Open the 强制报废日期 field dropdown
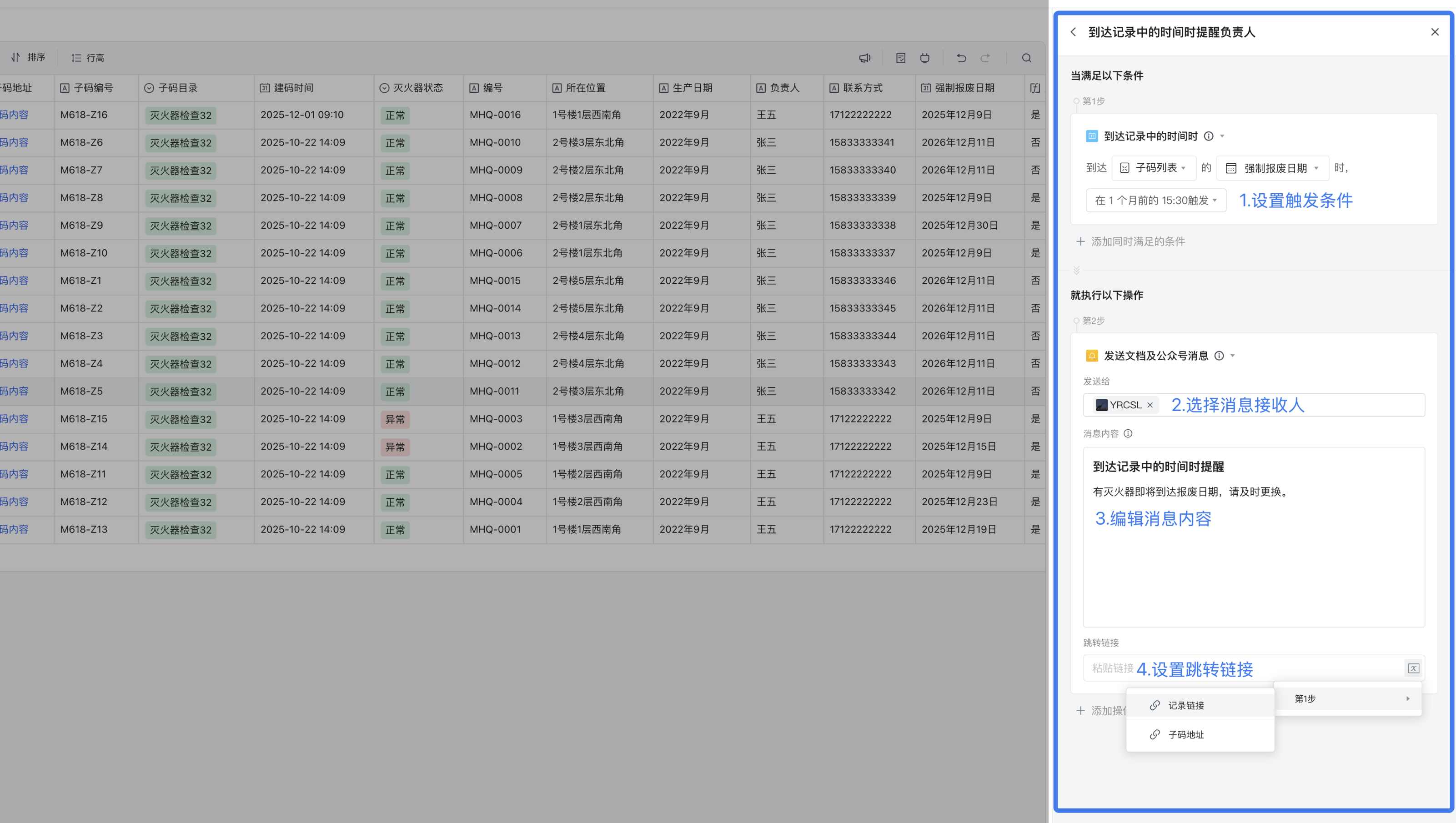This screenshot has width=1456, height=823. click(1272, 168)
